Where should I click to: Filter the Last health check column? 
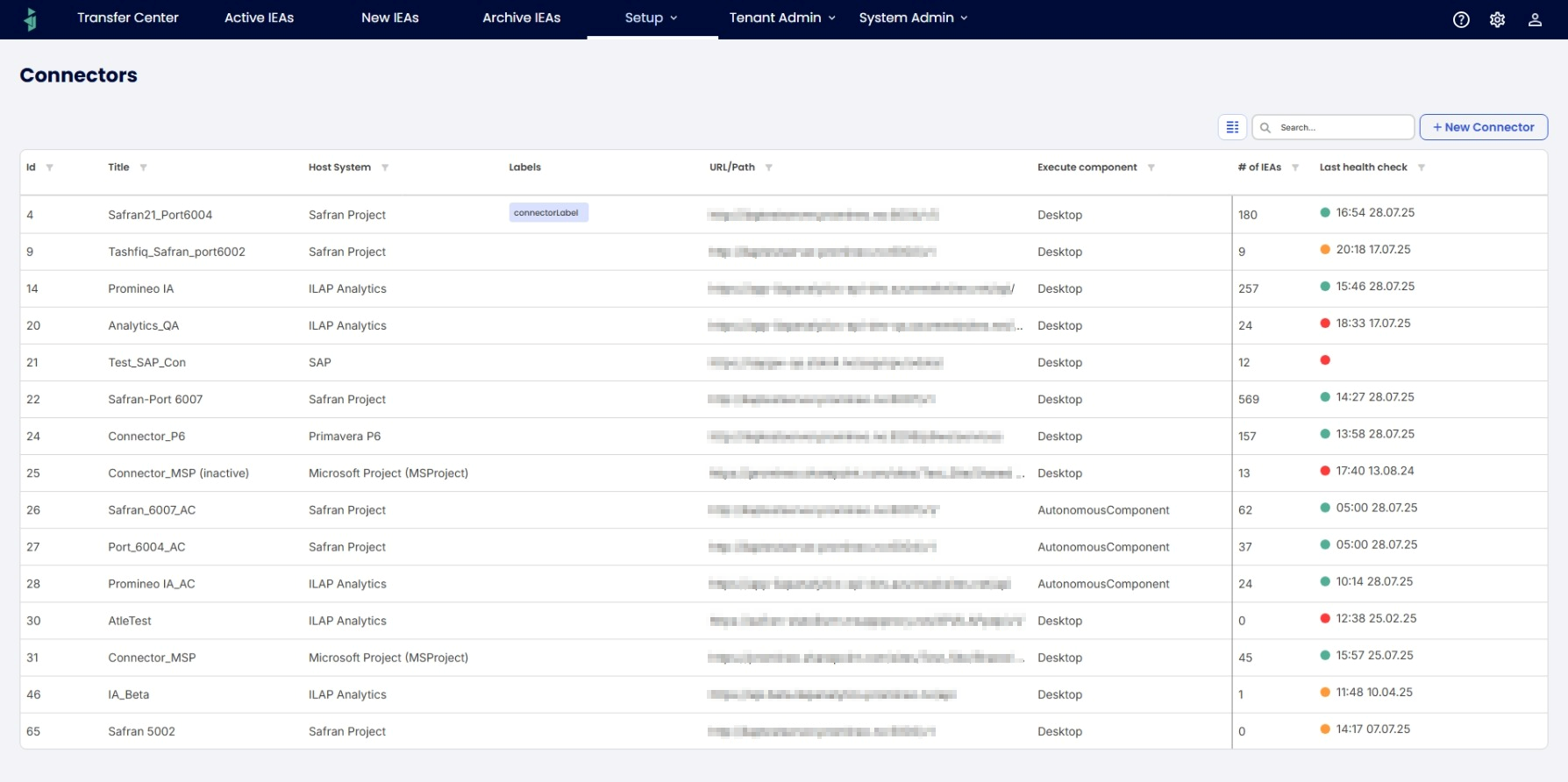point(1421,167)
